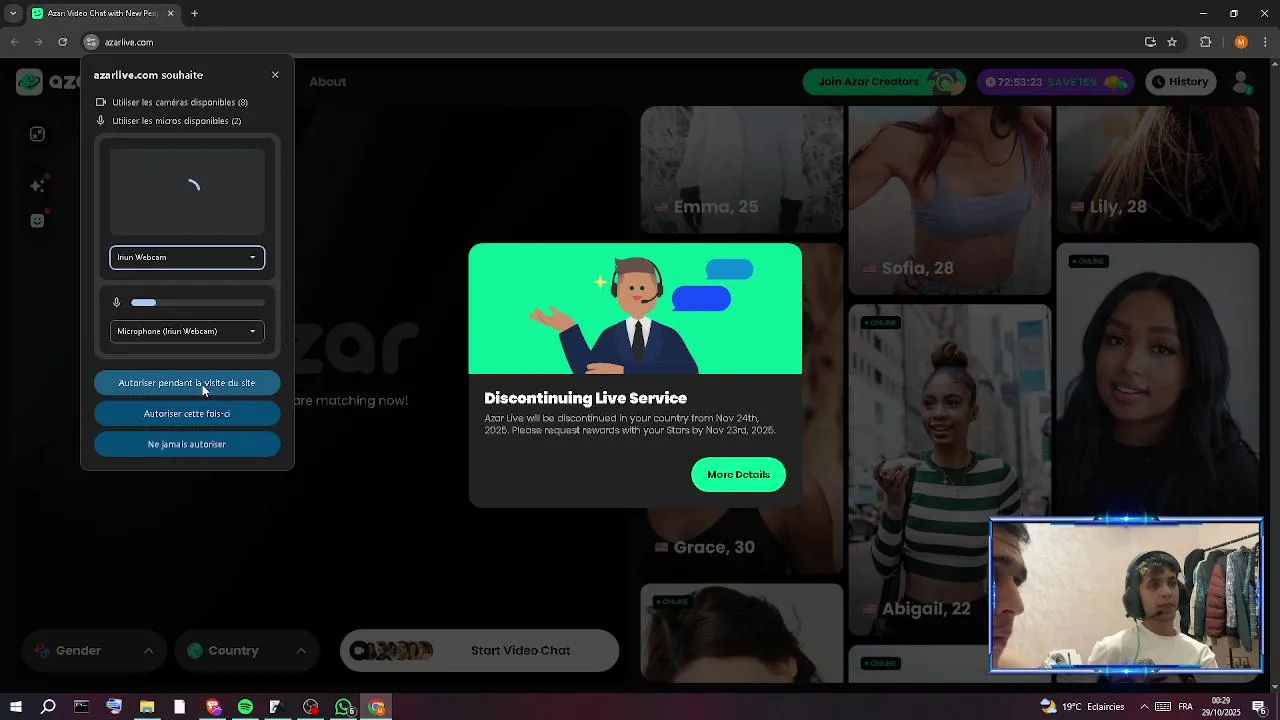
Task: Open a new browser tab
Action: pos(194,14)
